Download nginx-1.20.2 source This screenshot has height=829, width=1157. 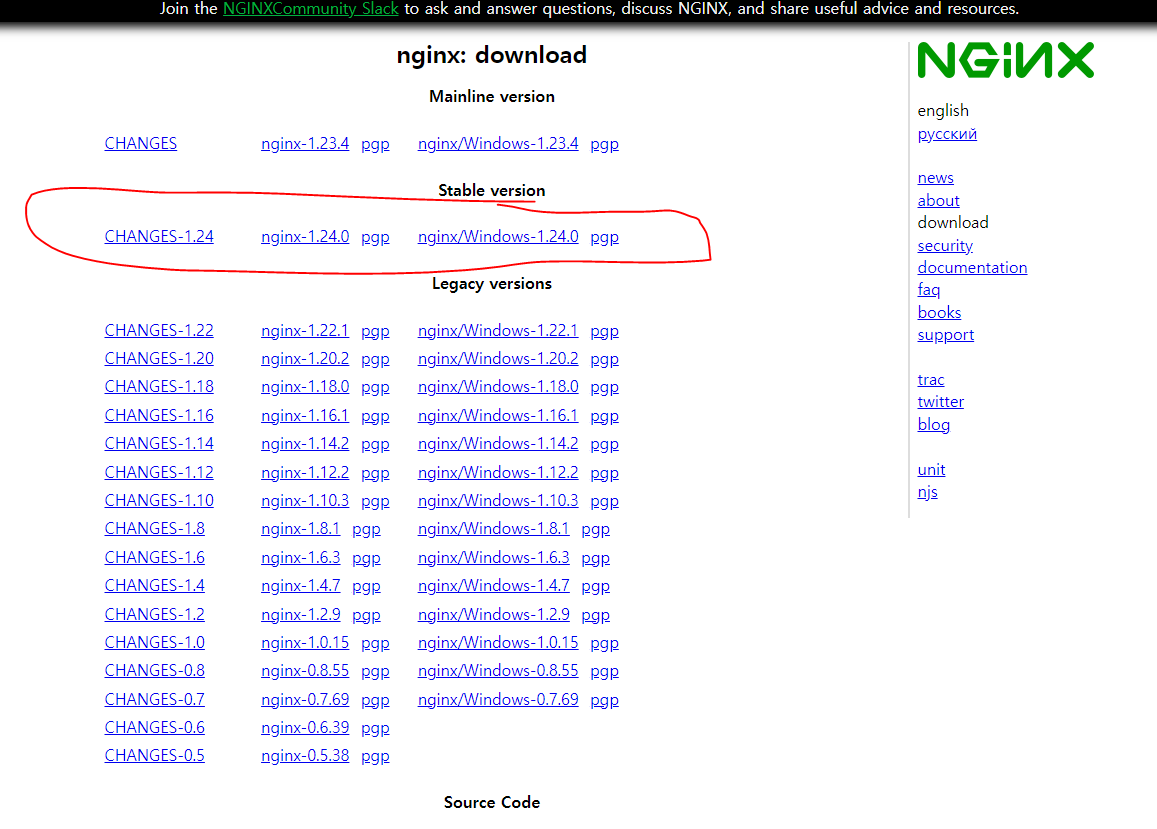coord(305,358)
